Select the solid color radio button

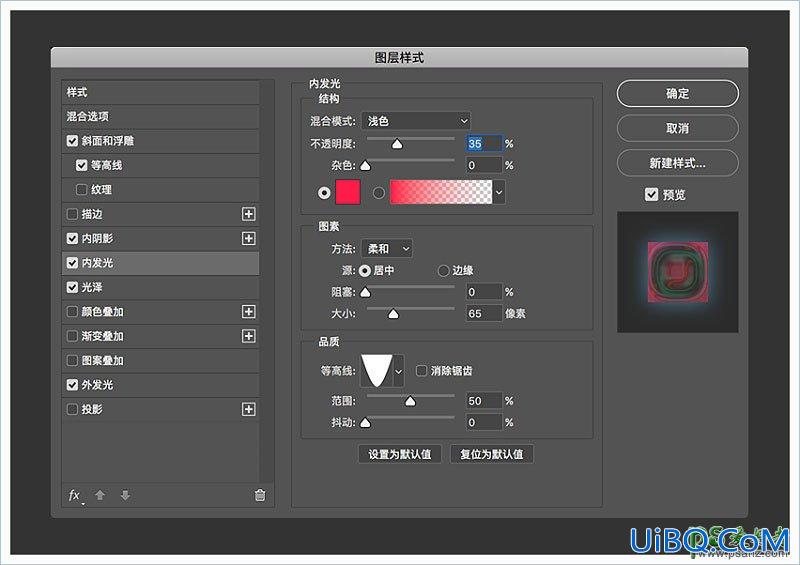[x=324, y=193]
